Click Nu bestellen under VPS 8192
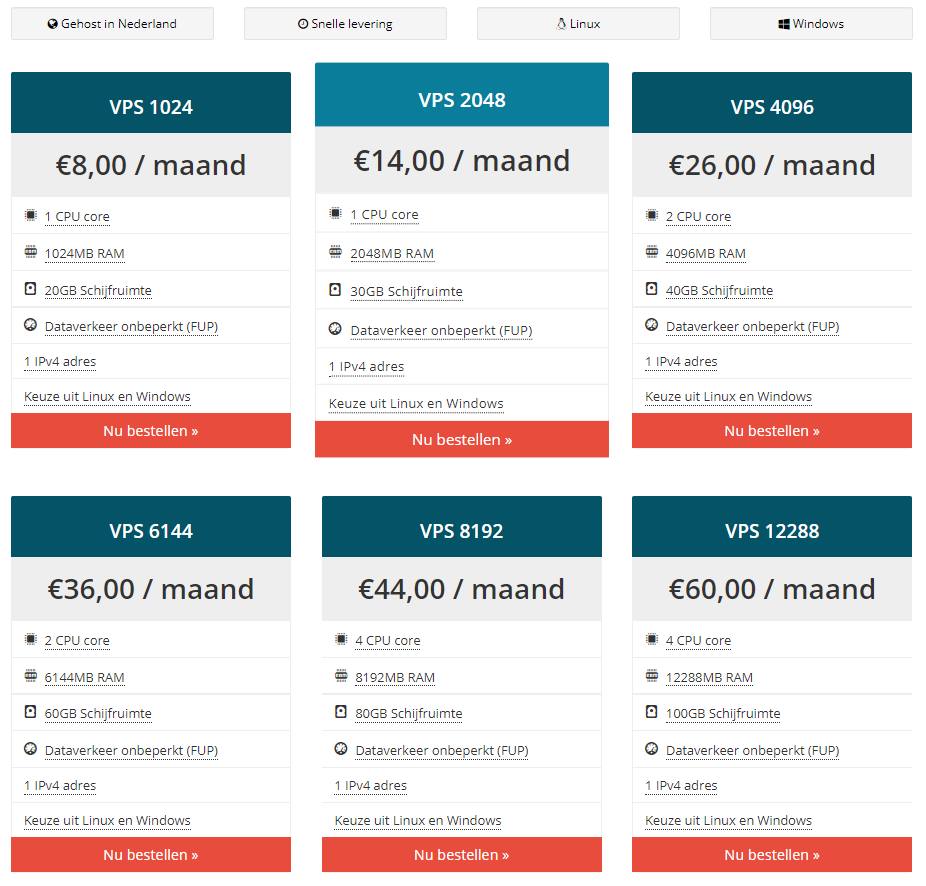This screenshot has width=926, height=886. [x=462, y=855]
